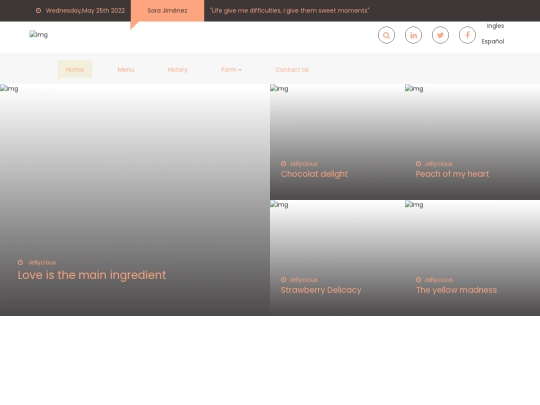Open the Contact Us page
This screenshot has width=540, height=405.
point(292,70)
